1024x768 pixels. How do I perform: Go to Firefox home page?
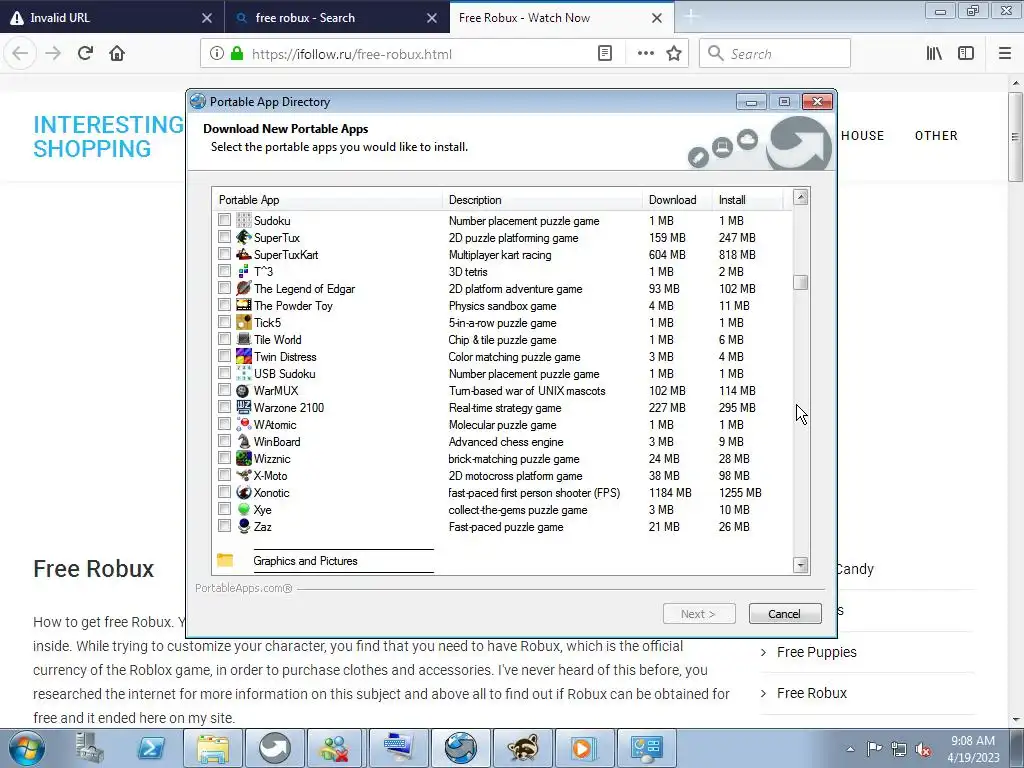pyautogui.click(x=117, y=54)
